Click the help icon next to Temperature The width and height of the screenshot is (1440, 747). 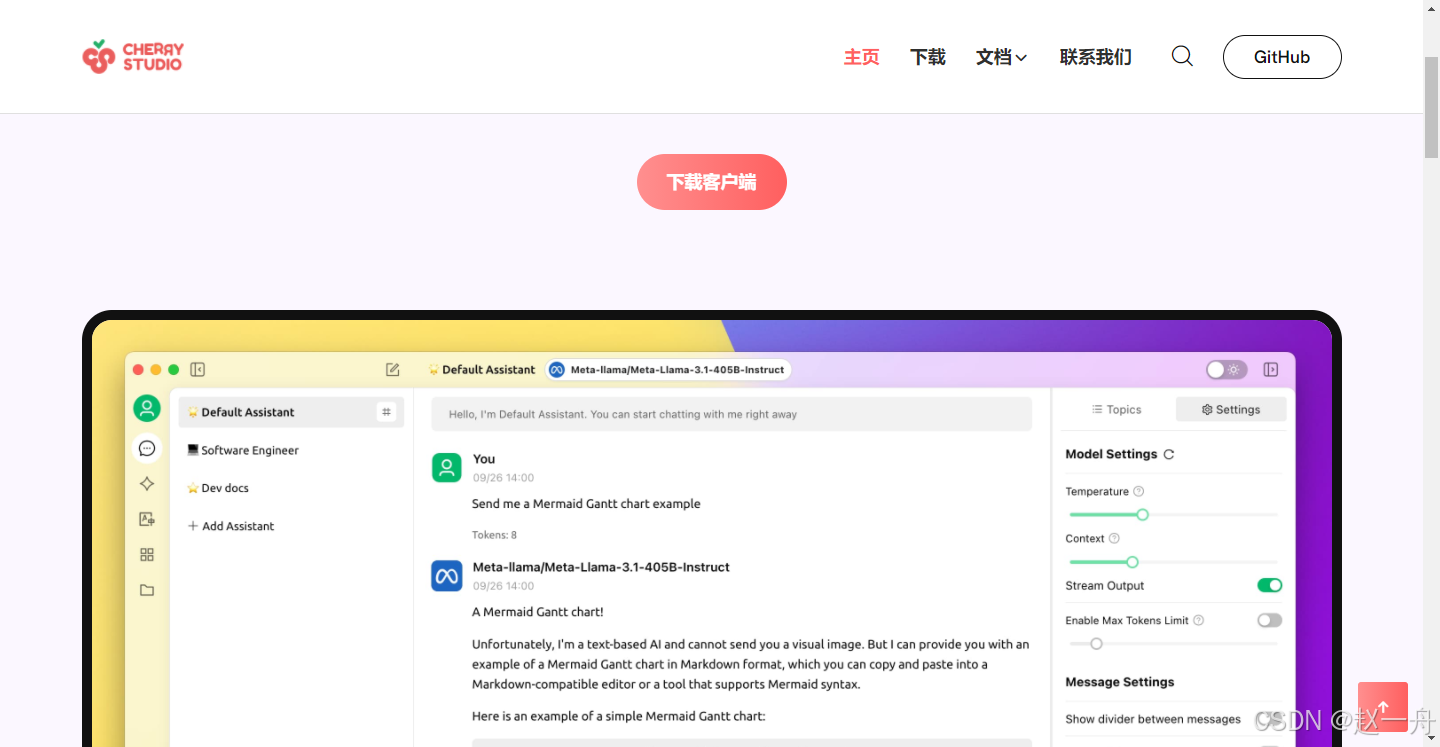click(x=1139, y=492)
